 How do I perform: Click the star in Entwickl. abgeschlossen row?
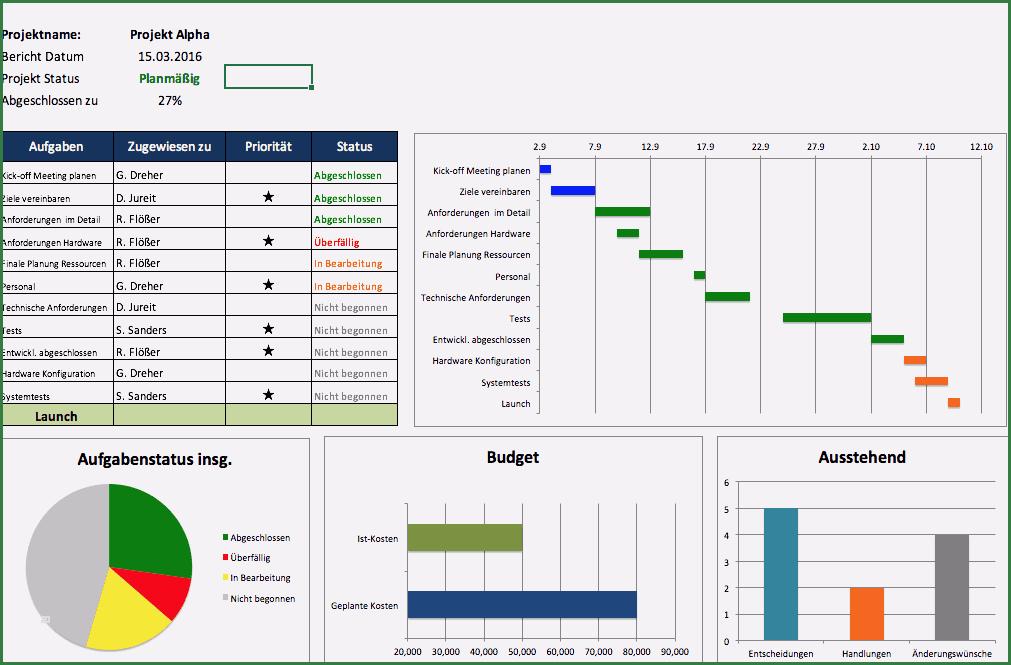tap(268, 351)
